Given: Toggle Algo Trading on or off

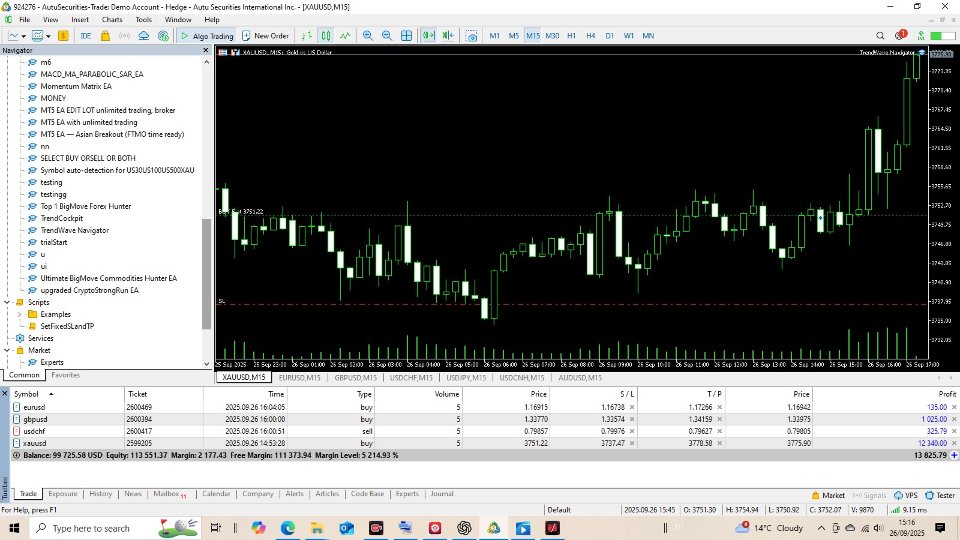Looking at the screenshot, I should (x=206, y=36).
